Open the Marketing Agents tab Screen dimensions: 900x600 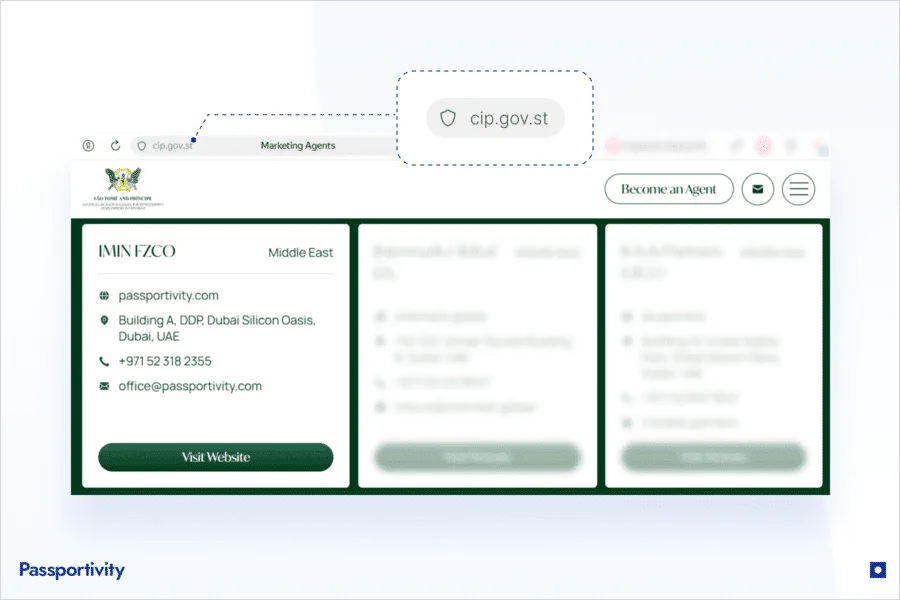pos(298,146)
